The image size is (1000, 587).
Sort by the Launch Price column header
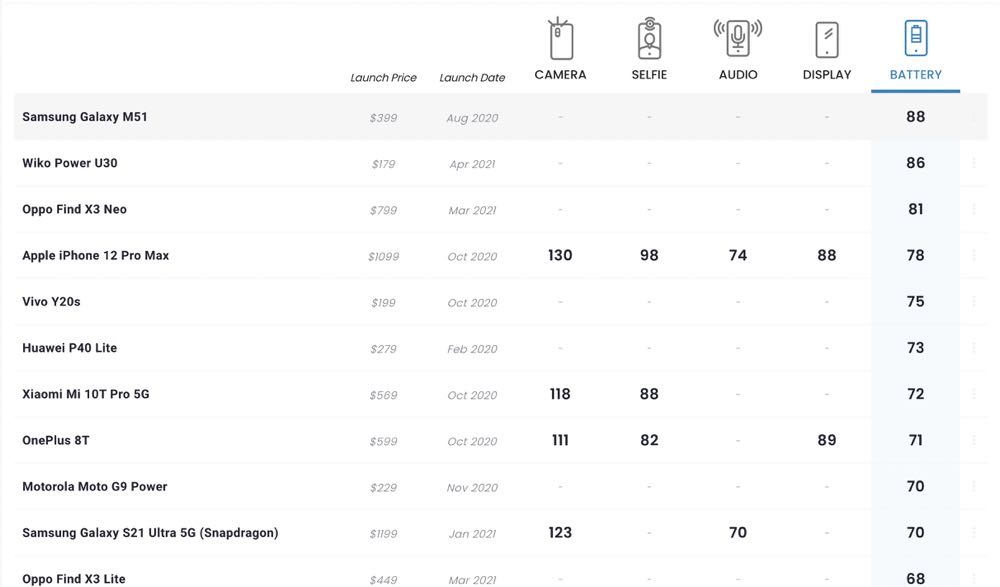(383, 78)
